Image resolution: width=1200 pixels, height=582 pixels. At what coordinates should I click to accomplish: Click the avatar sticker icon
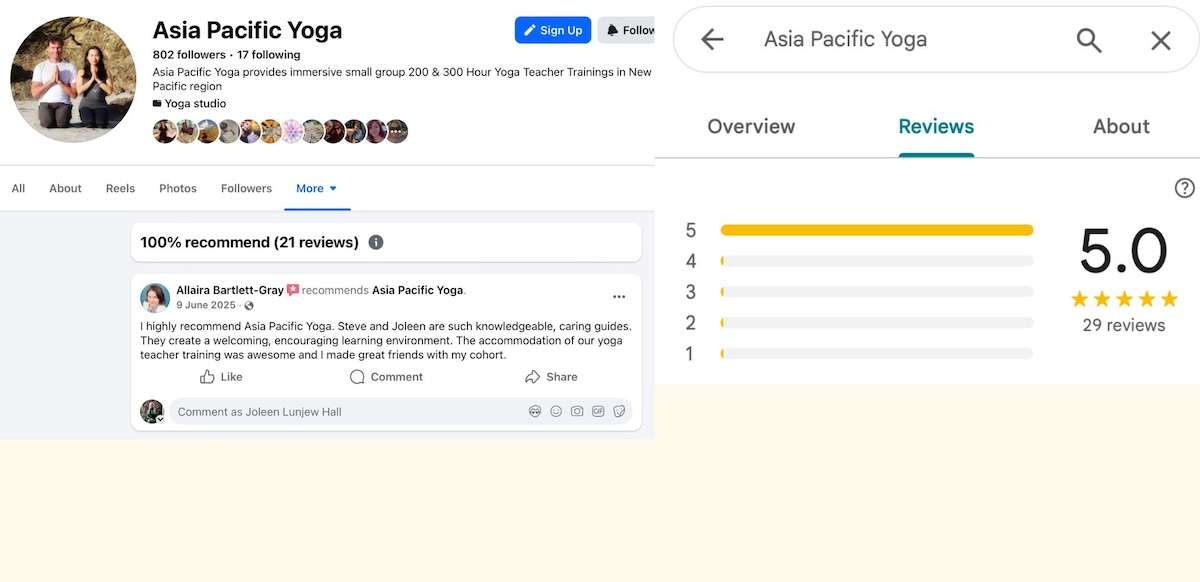point(535,411)
